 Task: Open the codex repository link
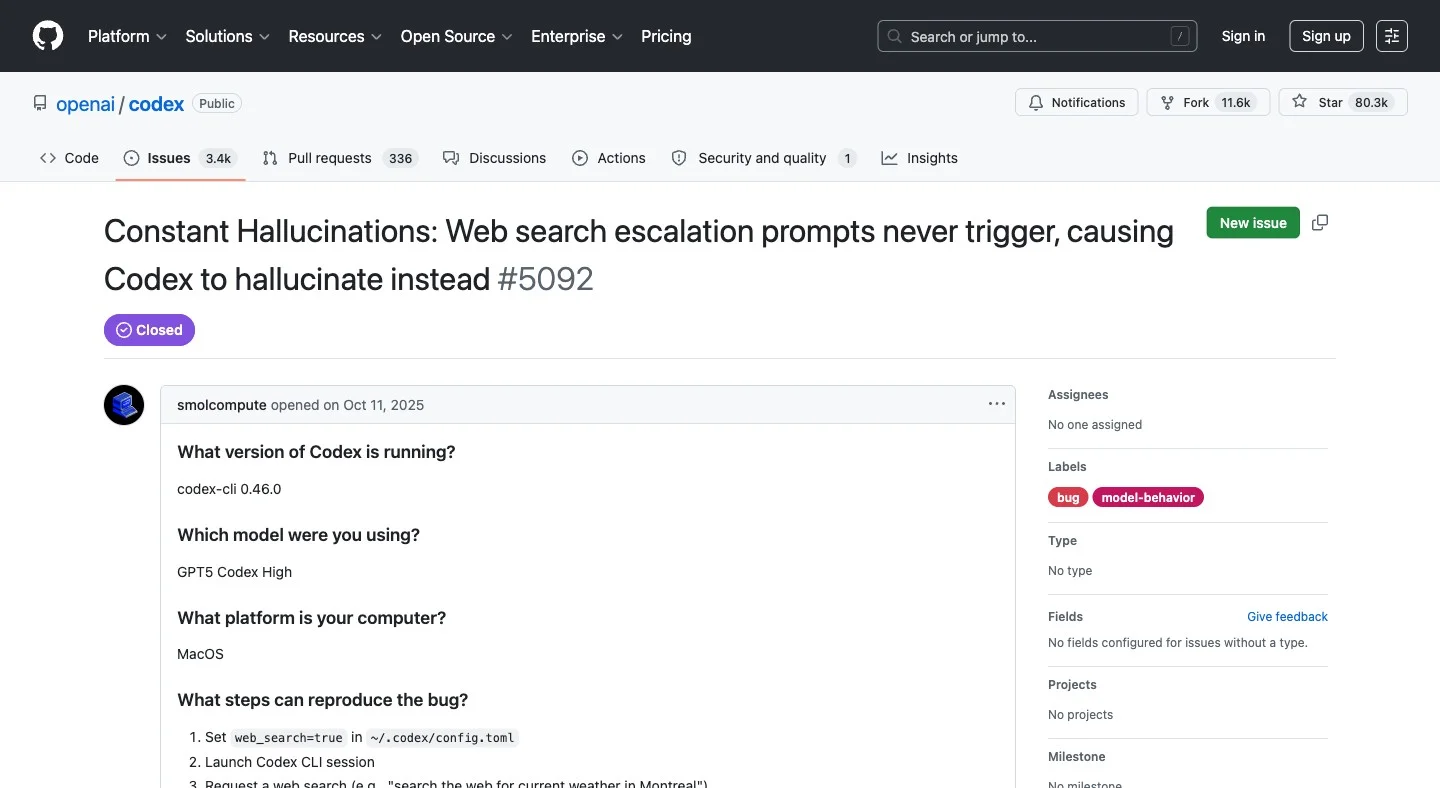pyautogui.click(x=156, y=104)
